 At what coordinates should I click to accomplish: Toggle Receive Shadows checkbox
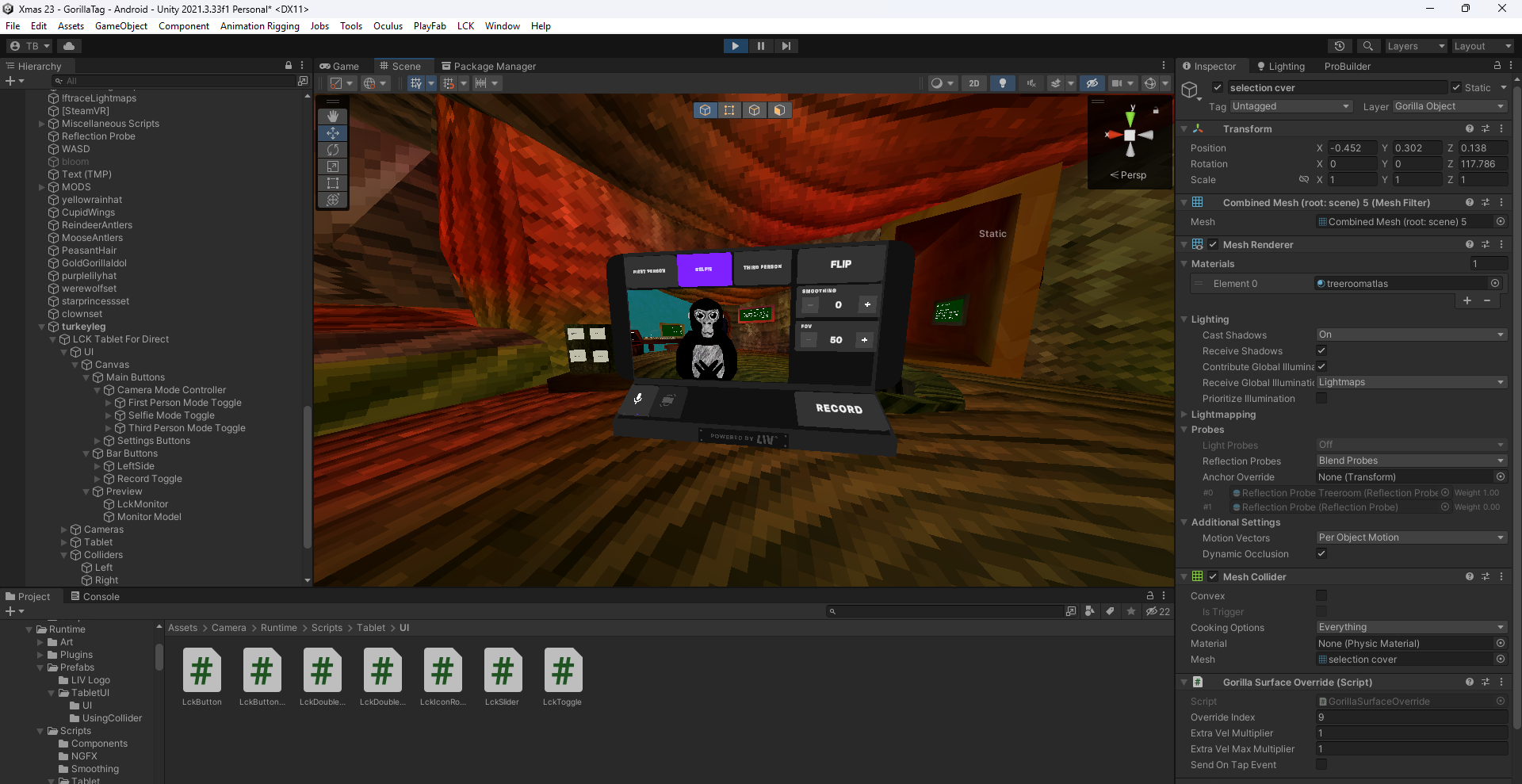(x=1321, y=350)
